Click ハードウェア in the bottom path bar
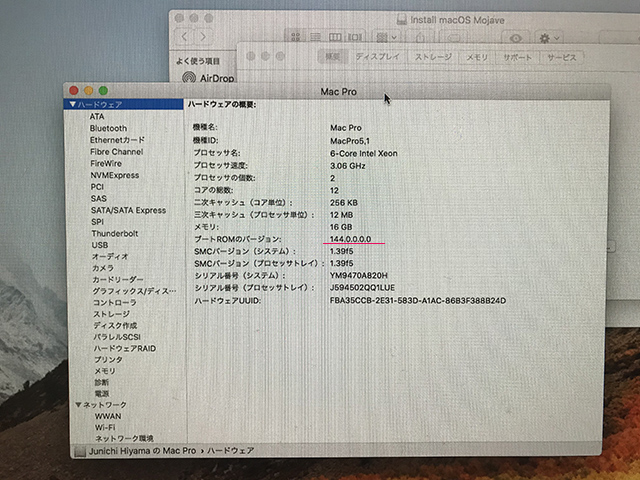This screenshot has width=640, height=480. click(x=231, y=451)
